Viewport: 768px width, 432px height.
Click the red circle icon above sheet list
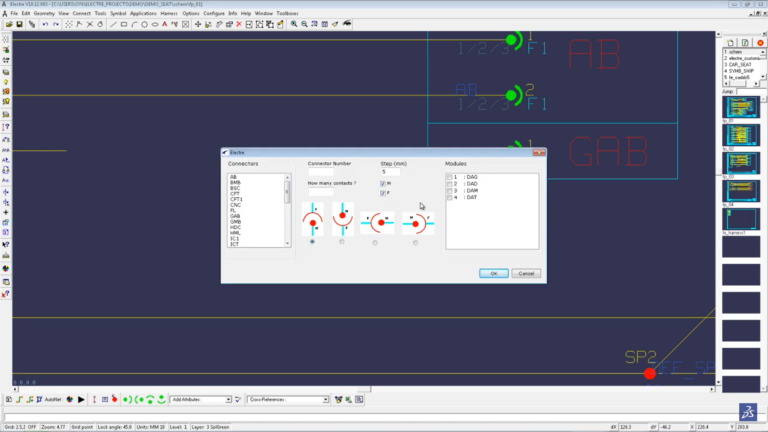761,43
